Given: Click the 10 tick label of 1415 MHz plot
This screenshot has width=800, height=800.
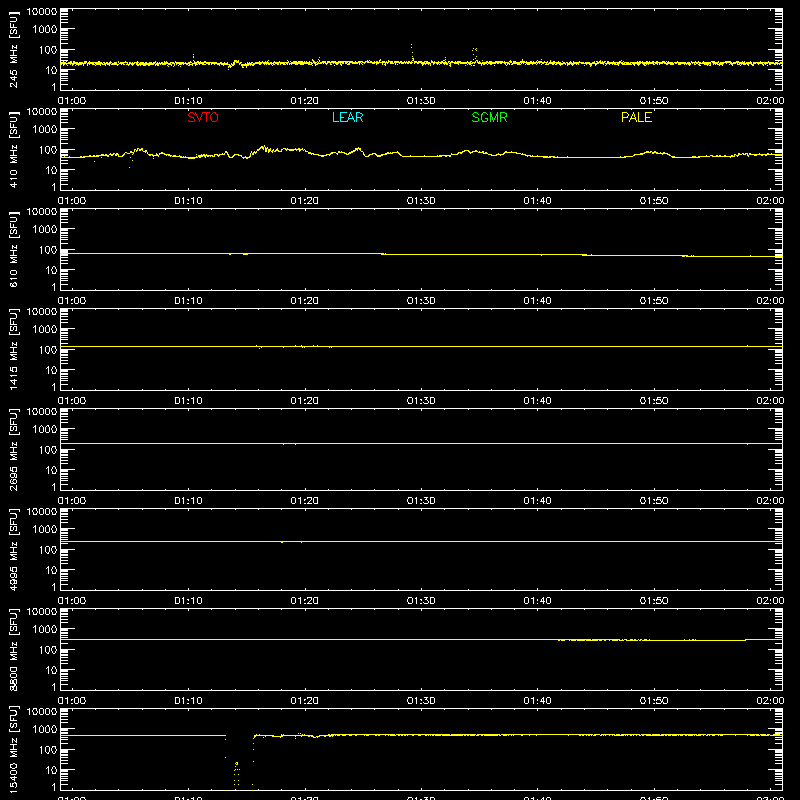Looking at the screenshot, I should tap(51, 370).
